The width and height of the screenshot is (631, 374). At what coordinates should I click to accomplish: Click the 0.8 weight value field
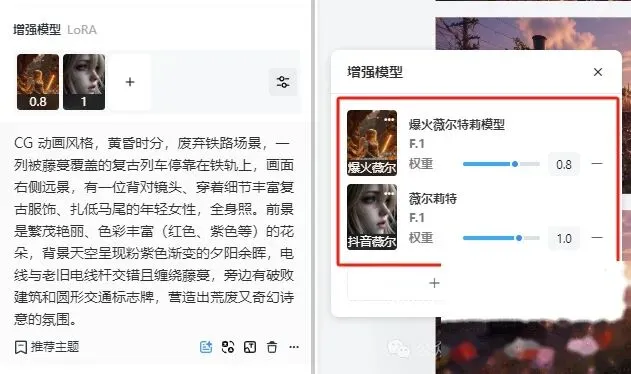(564, 164)
